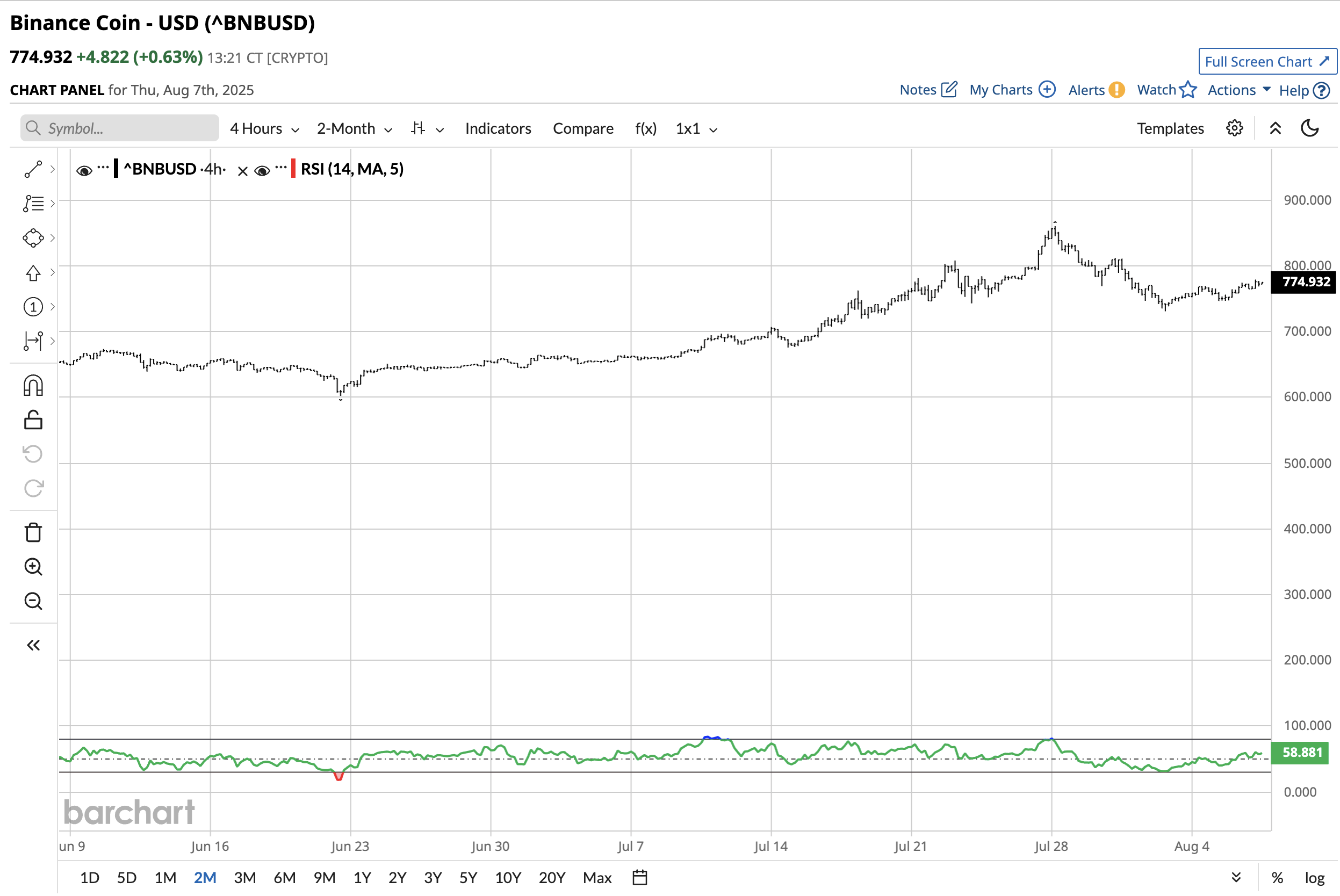The image size is (1340, 896).
Task: Toggle the magnet snap mode
Action: [x=33, y=386]
